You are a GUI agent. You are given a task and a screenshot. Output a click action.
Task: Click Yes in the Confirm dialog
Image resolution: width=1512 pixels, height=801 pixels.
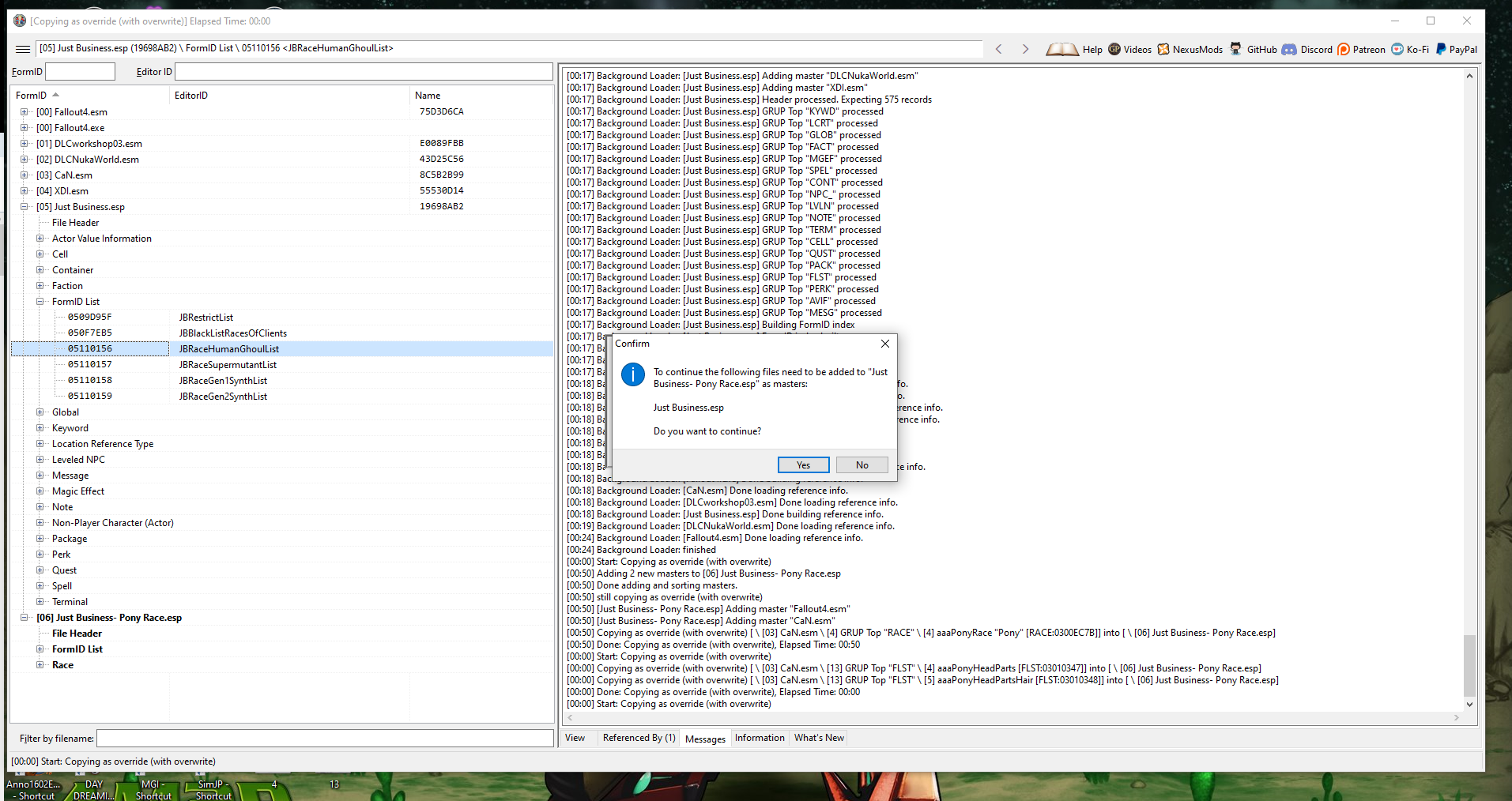(803, 465)
